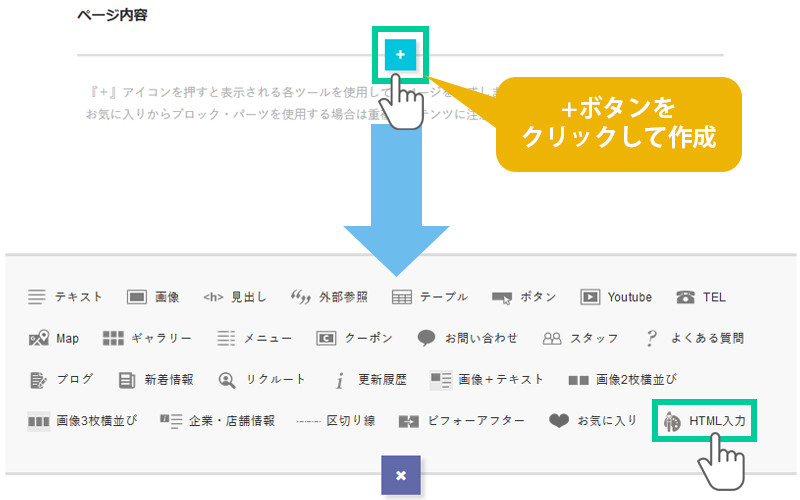Insert a 区切り線 divider line
This screenshot has width=800, height=500.
(336, 421)
